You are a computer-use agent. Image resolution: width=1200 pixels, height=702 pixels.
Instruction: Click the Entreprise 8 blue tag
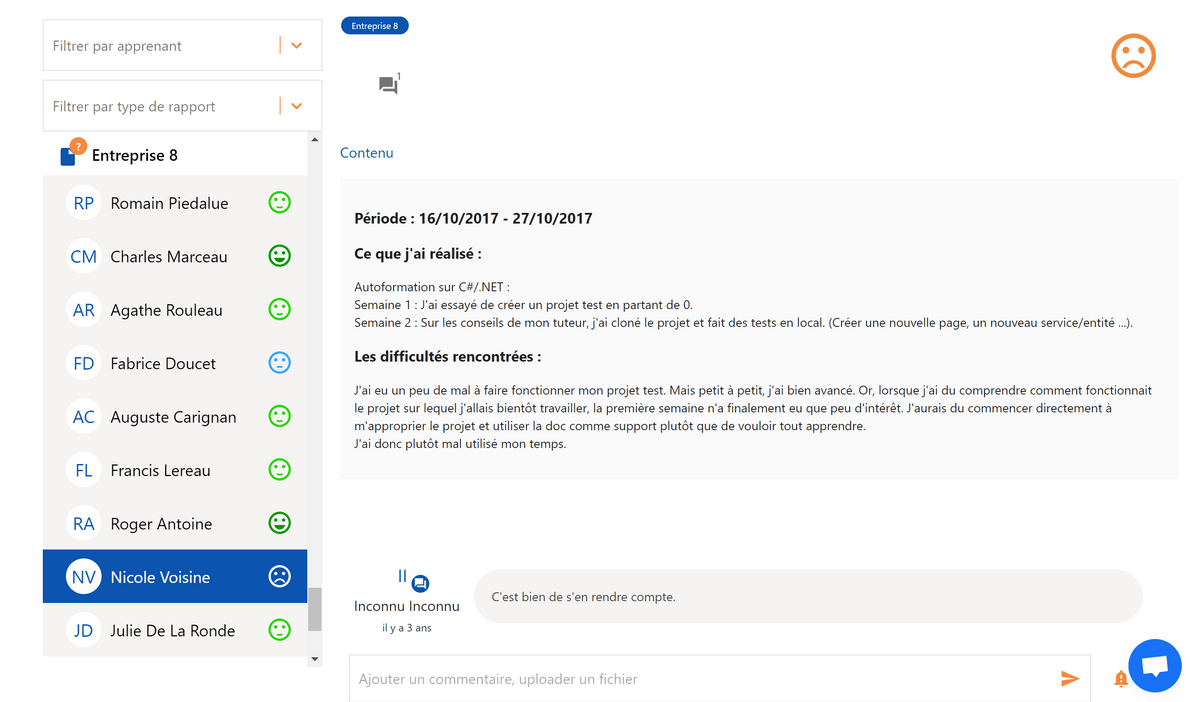tap(375, 26)
